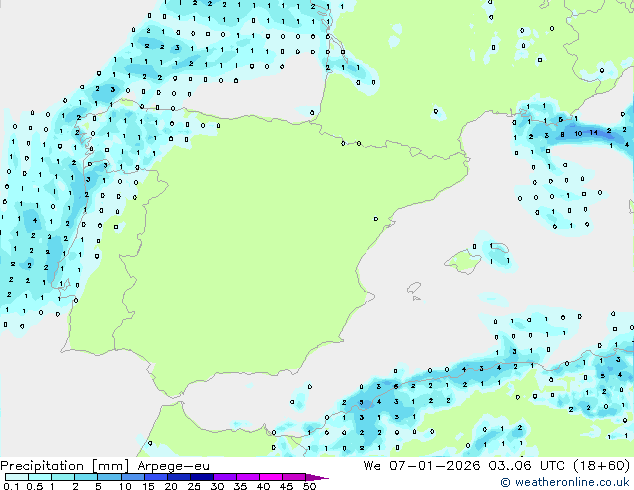The height and width of the screenshot is (490, 634).
Task: Open the weatheronline.co.uk copyright link
Action: coord(565,482)
